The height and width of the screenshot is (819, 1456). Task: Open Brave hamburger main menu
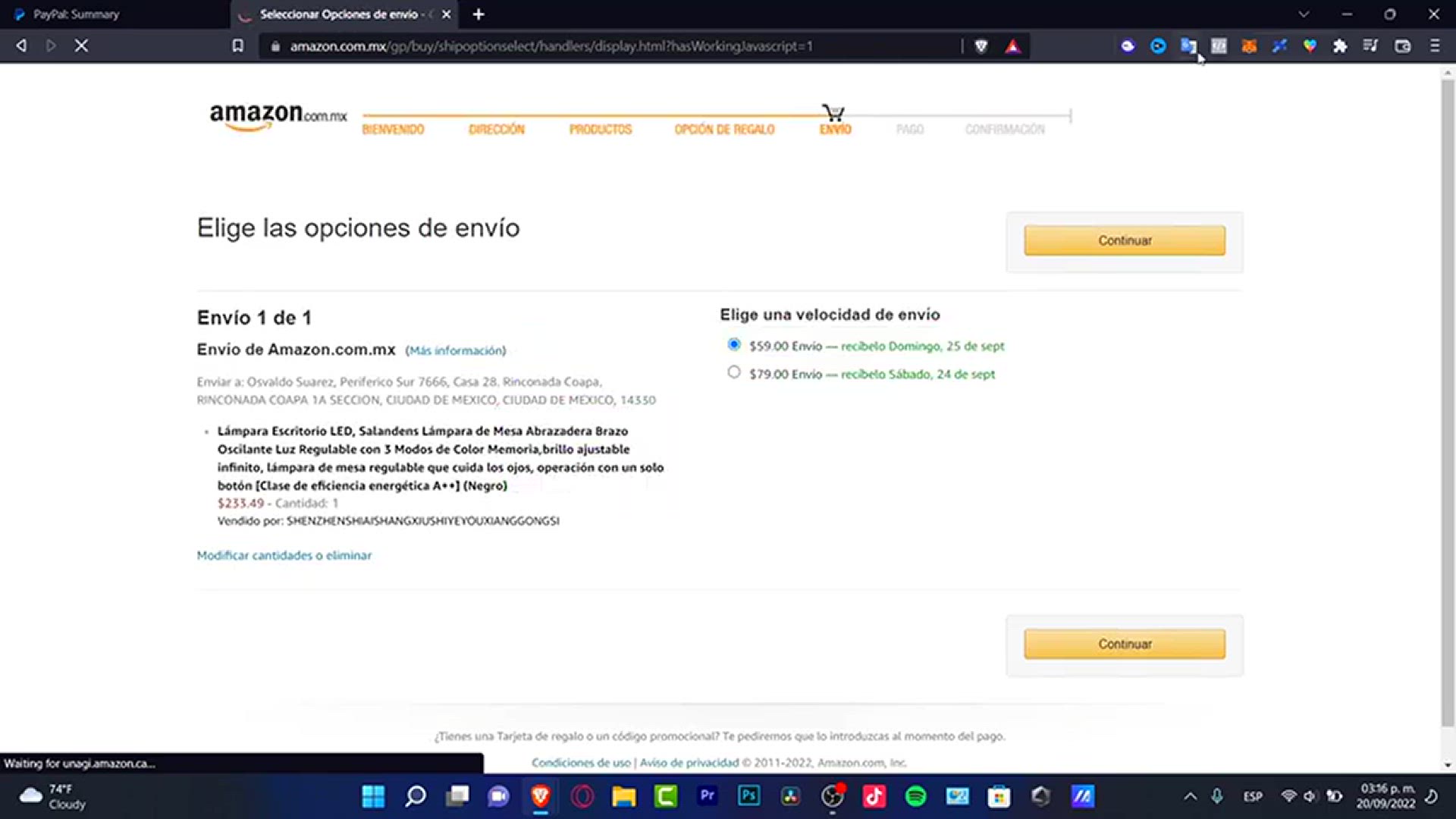pyautogui.click(x=1434, y=46)
